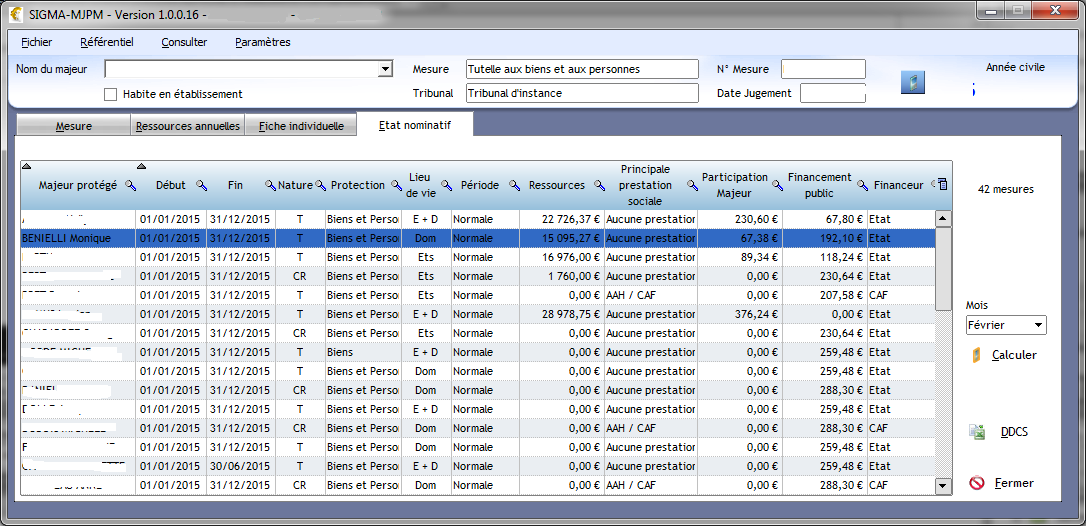Toggle the Habite en établissement checkbox

111,94
